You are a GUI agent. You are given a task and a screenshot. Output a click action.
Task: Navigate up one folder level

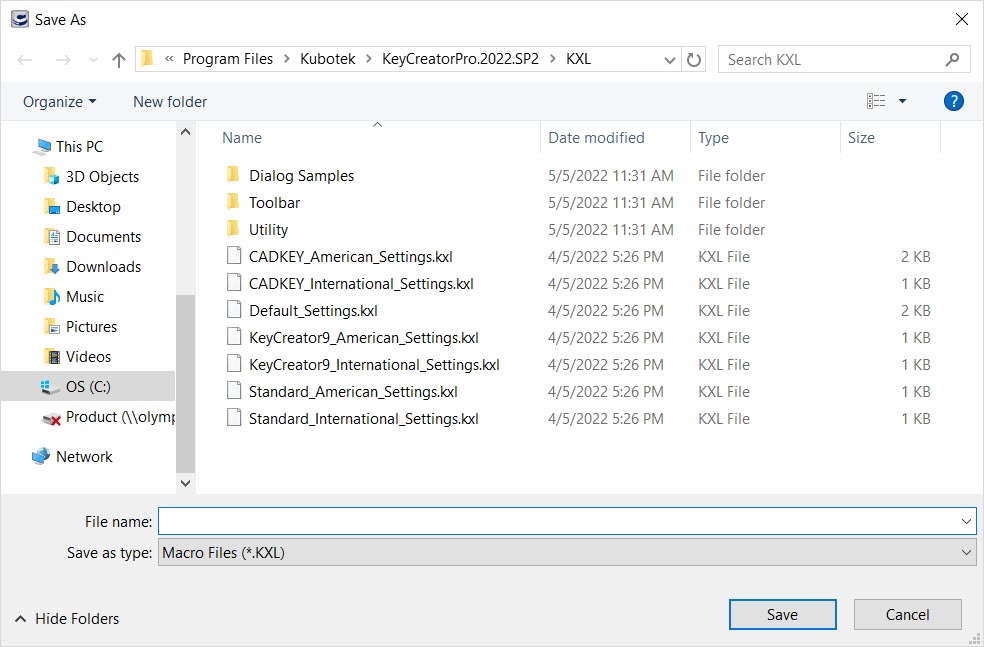(x=117, y=59)
